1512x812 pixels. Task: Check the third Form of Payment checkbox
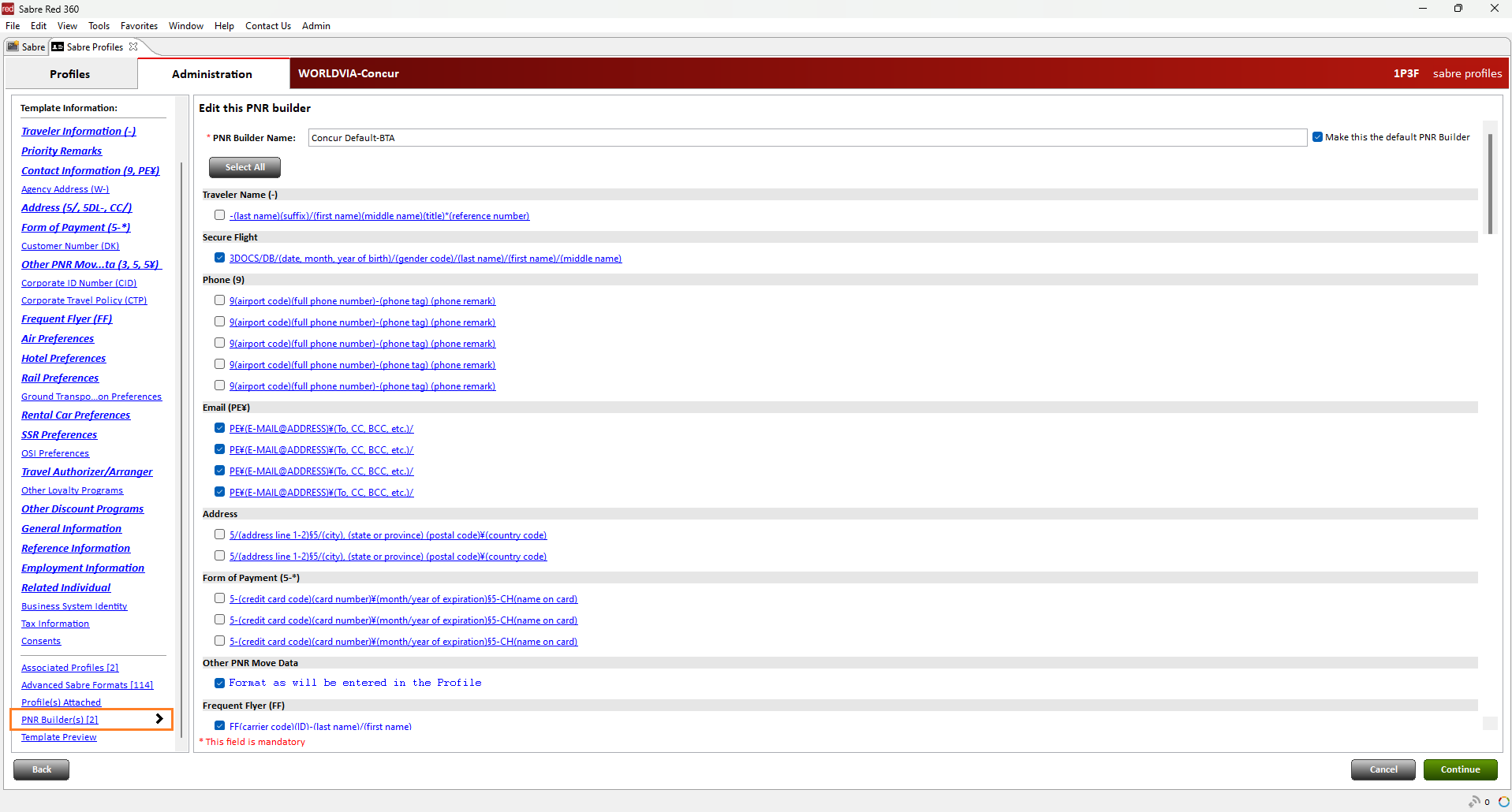tap(219, 641)
